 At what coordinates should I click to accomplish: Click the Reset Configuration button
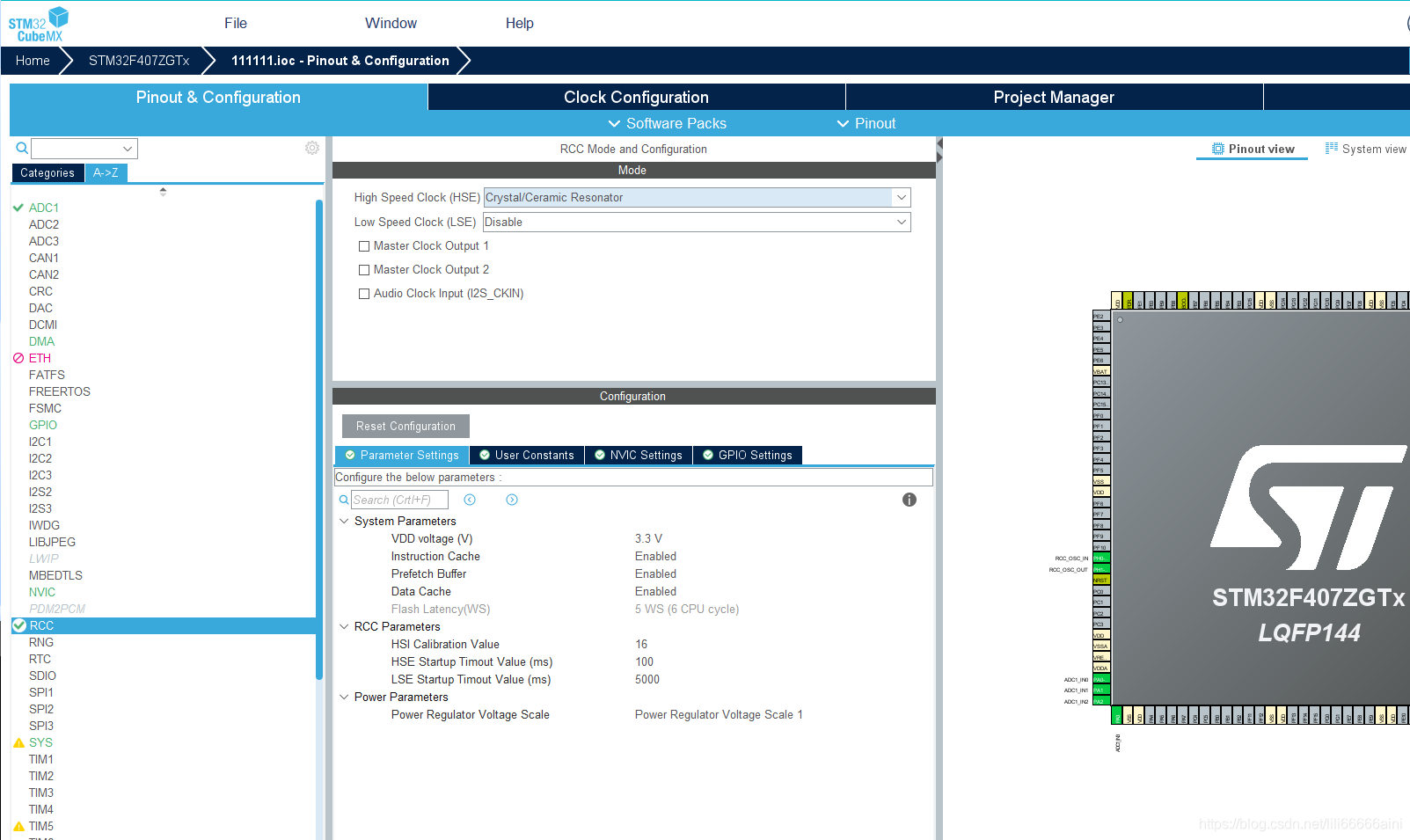coord(405,426)
